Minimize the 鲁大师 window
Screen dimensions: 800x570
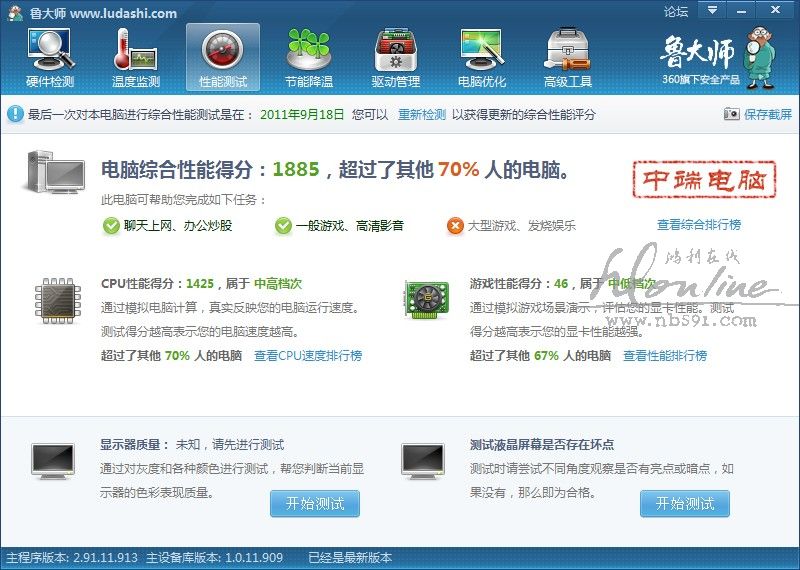[x=742, y=10]
